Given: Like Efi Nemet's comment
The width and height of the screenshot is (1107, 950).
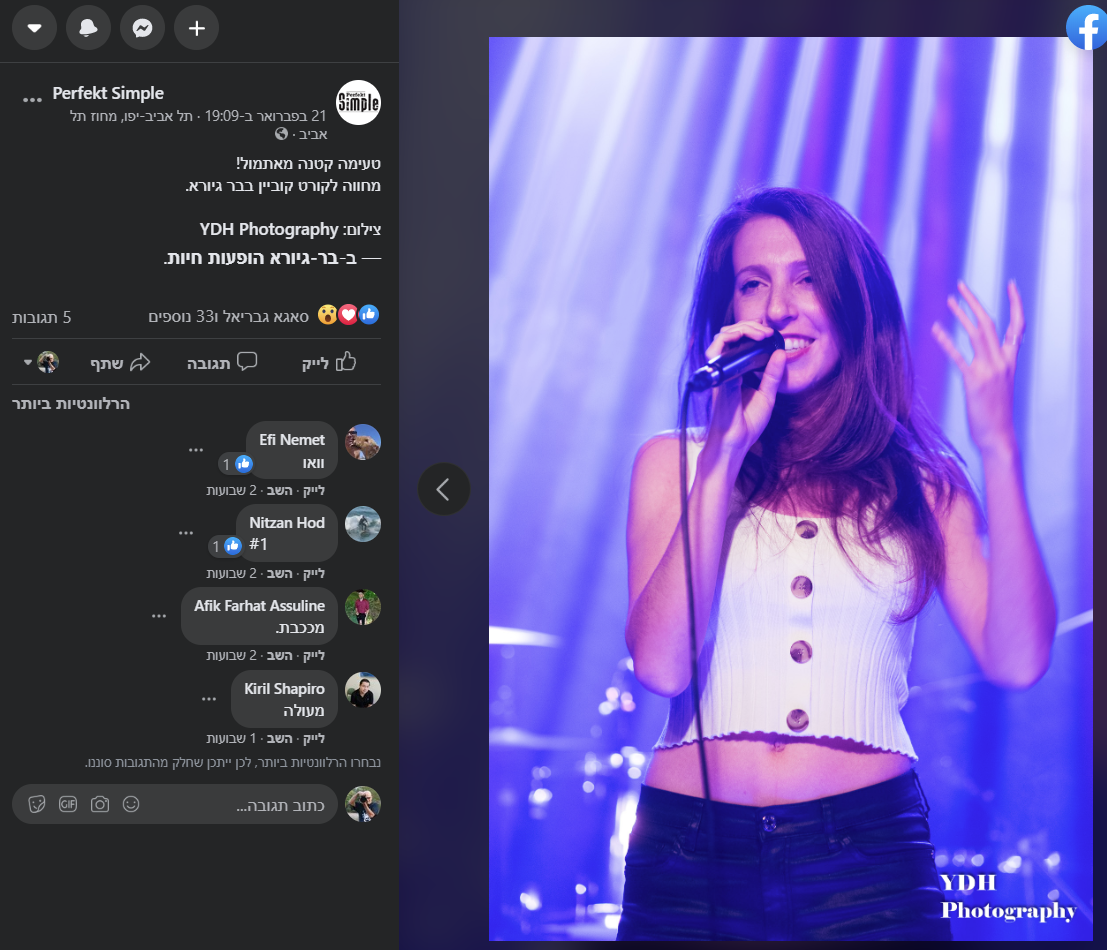Looking at the screenshot, I should tap(313, 491).
